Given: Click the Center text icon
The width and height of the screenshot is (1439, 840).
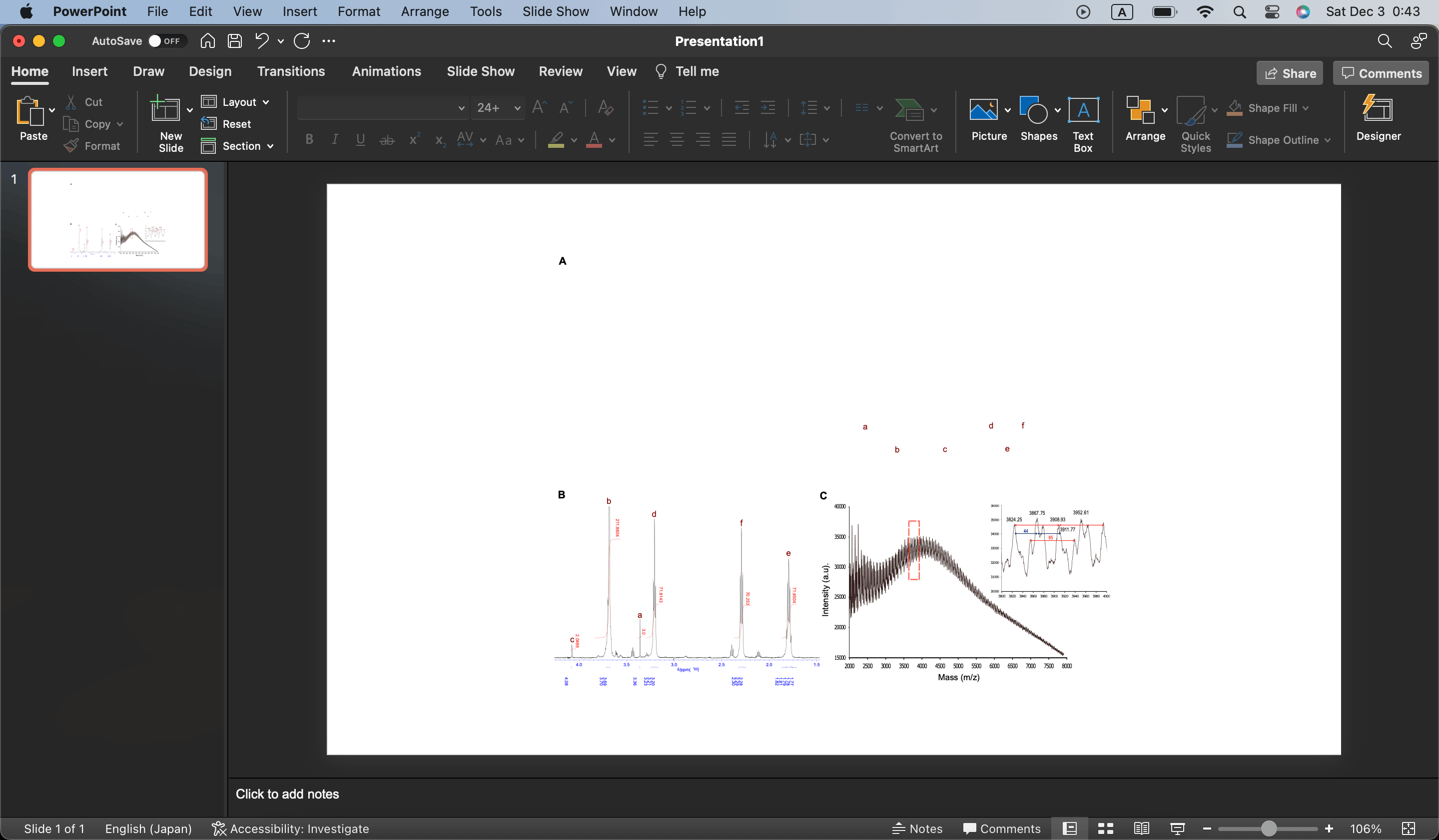Looking at the screenshot, I should click(677, 140).
